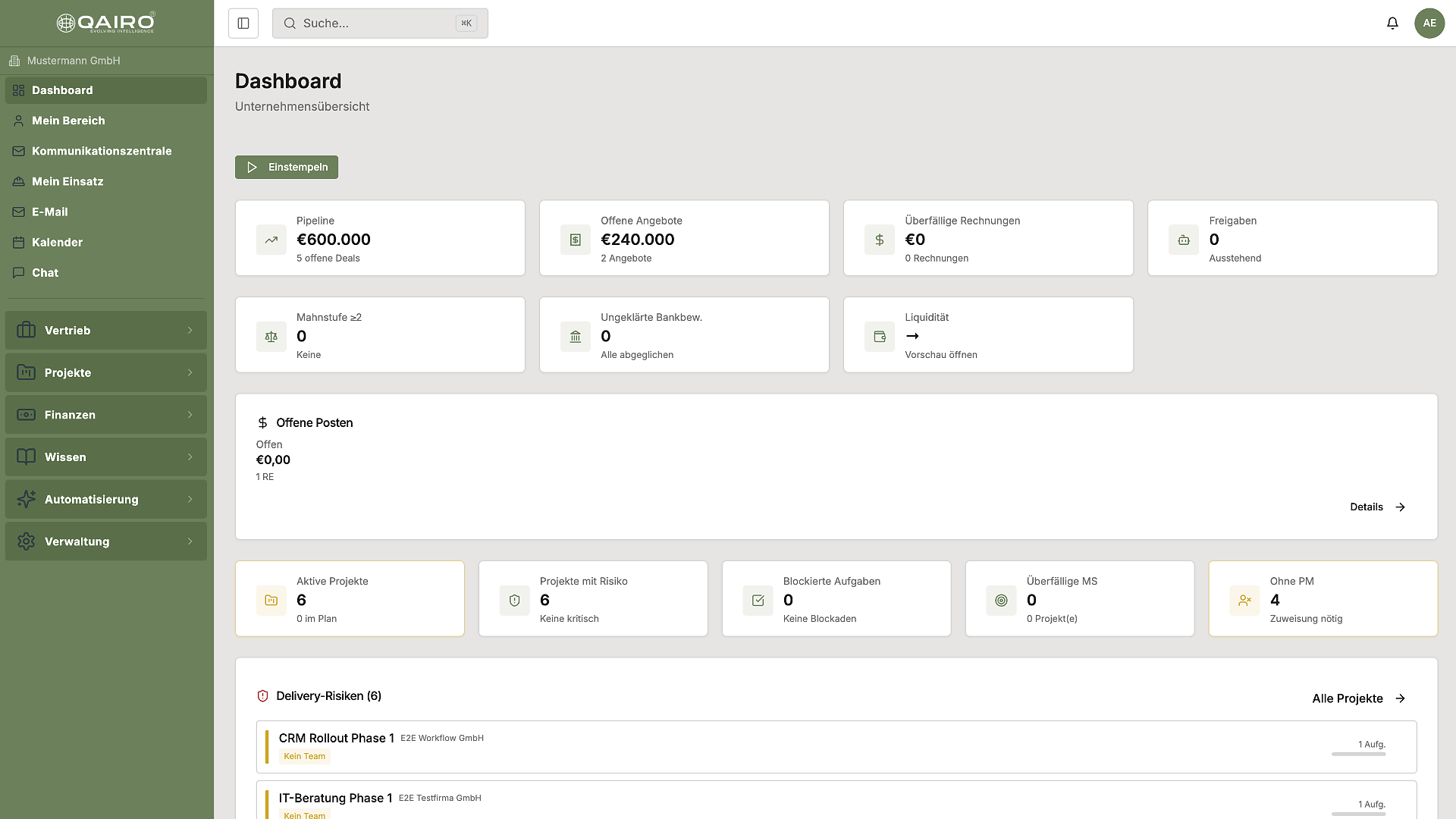Click the progress bar next to 1 Aufg.
Image resolution: width=1456 pixels, height=819 pixels.
click(x=1357, y=755)
